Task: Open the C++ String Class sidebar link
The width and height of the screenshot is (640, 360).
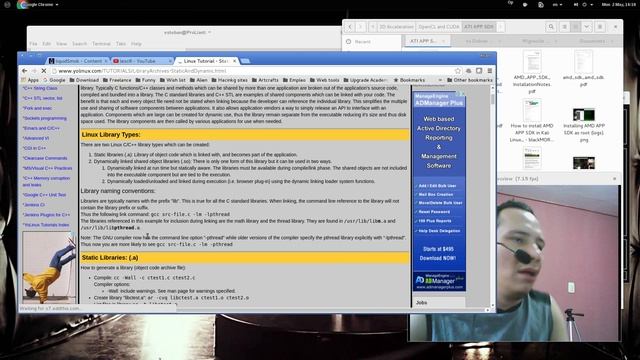Action: (x=40, y=88)
